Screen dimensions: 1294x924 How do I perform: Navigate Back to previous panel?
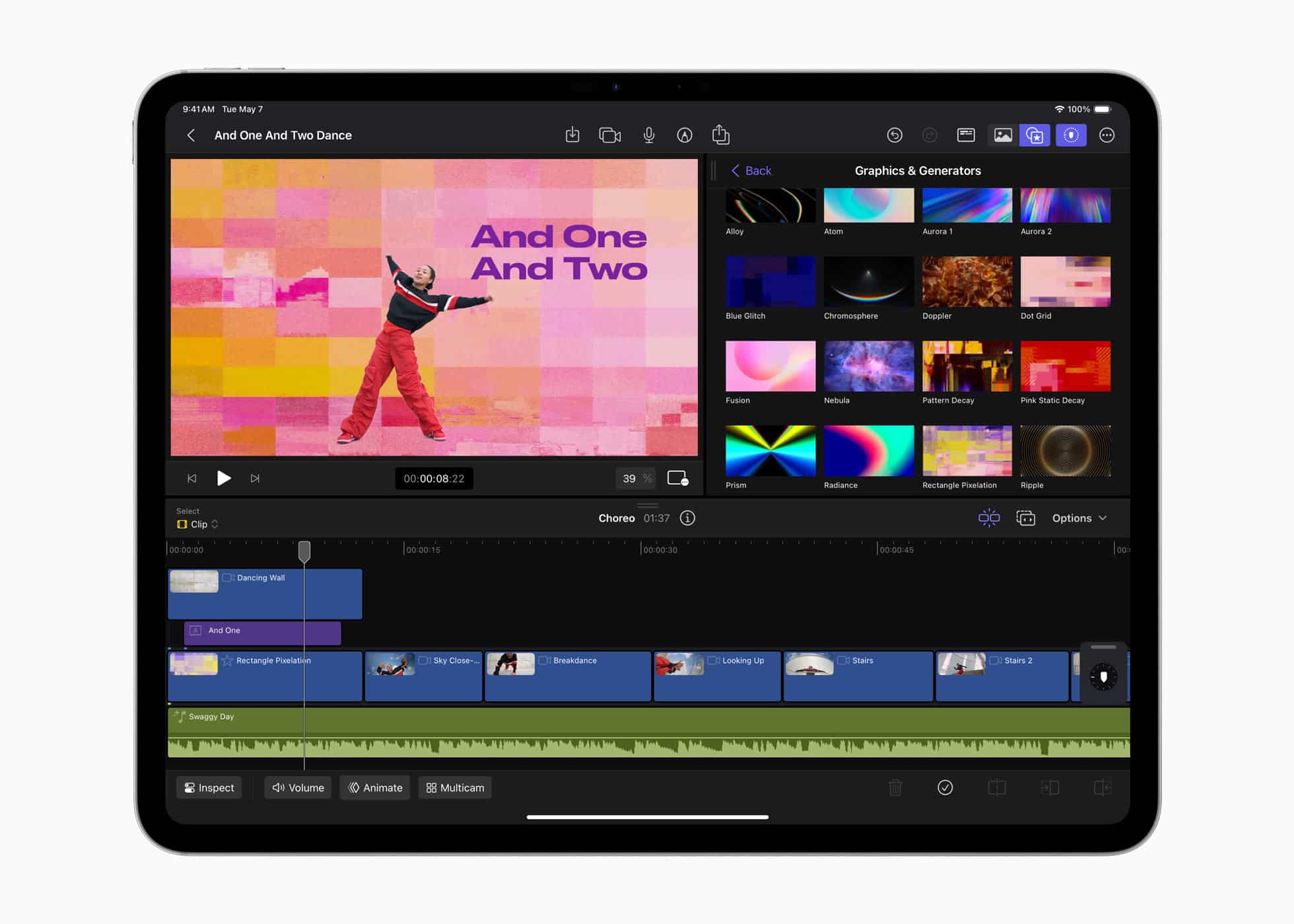click(x=751, y=170)
